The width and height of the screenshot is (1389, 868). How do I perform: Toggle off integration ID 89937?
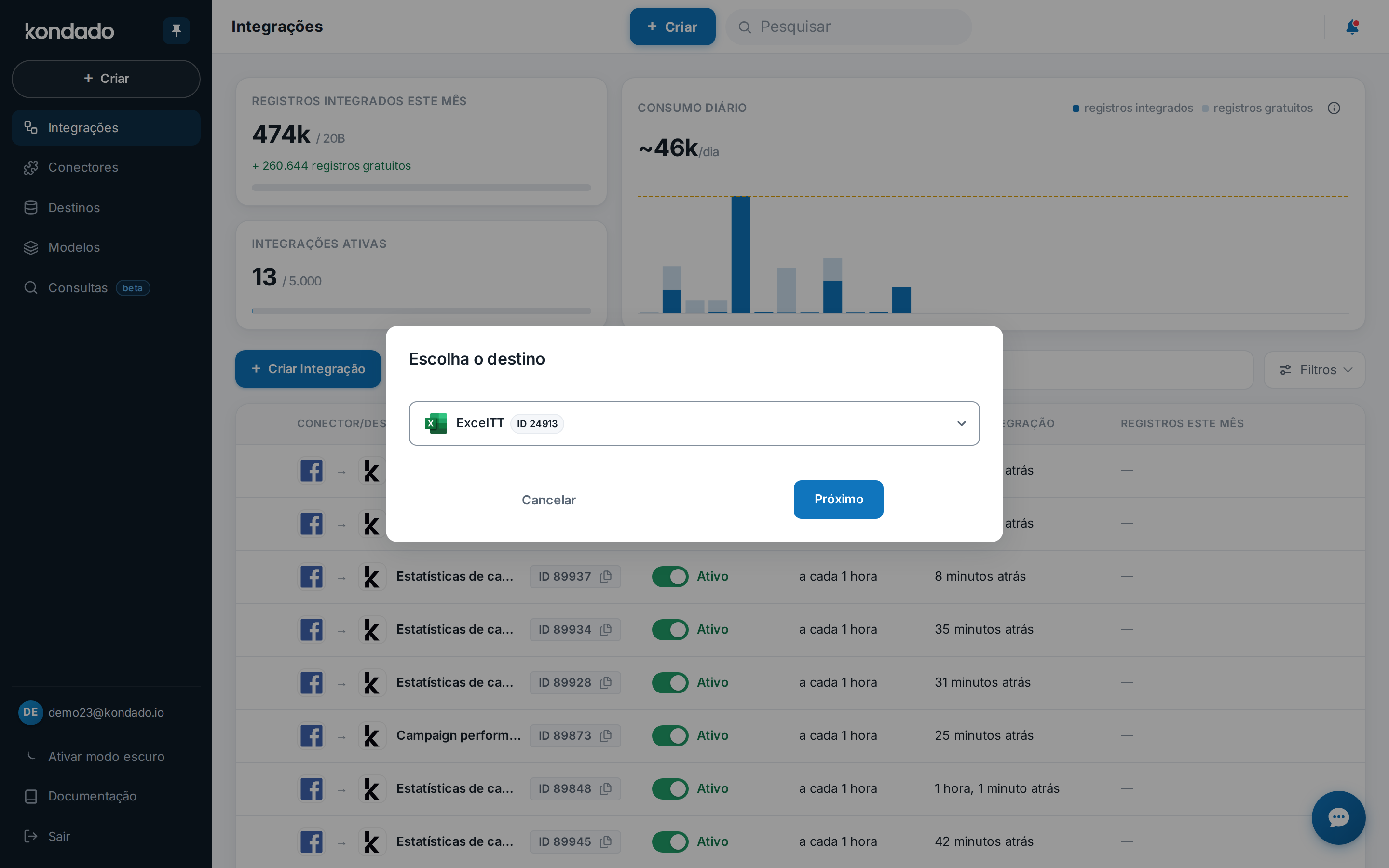[670, 576]
